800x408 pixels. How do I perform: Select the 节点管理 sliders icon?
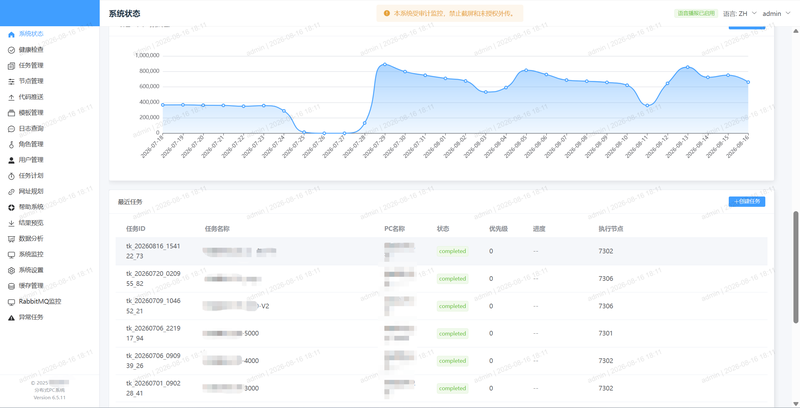11,82
